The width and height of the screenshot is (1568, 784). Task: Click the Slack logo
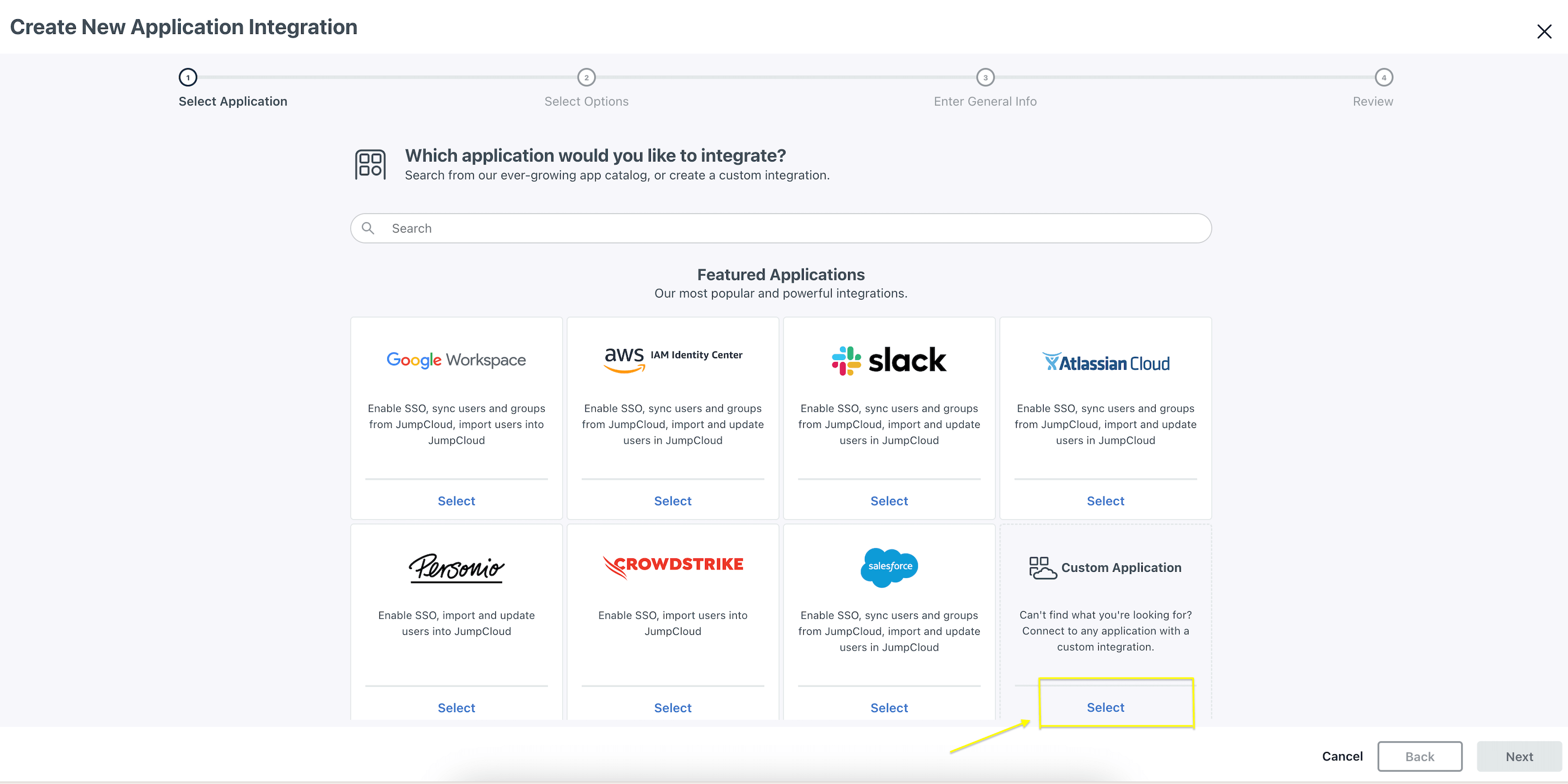(888, 360)
